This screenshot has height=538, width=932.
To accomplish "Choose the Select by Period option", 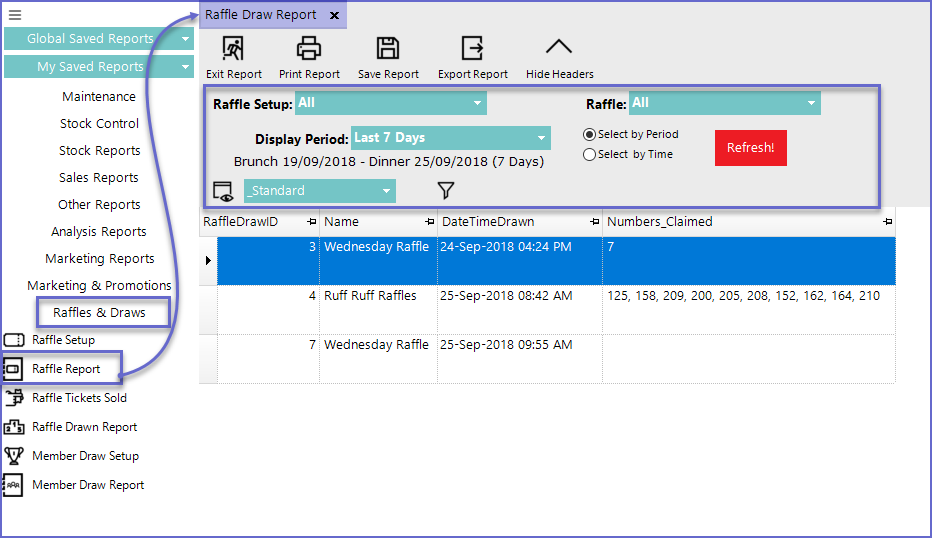I will click(590, 134).
